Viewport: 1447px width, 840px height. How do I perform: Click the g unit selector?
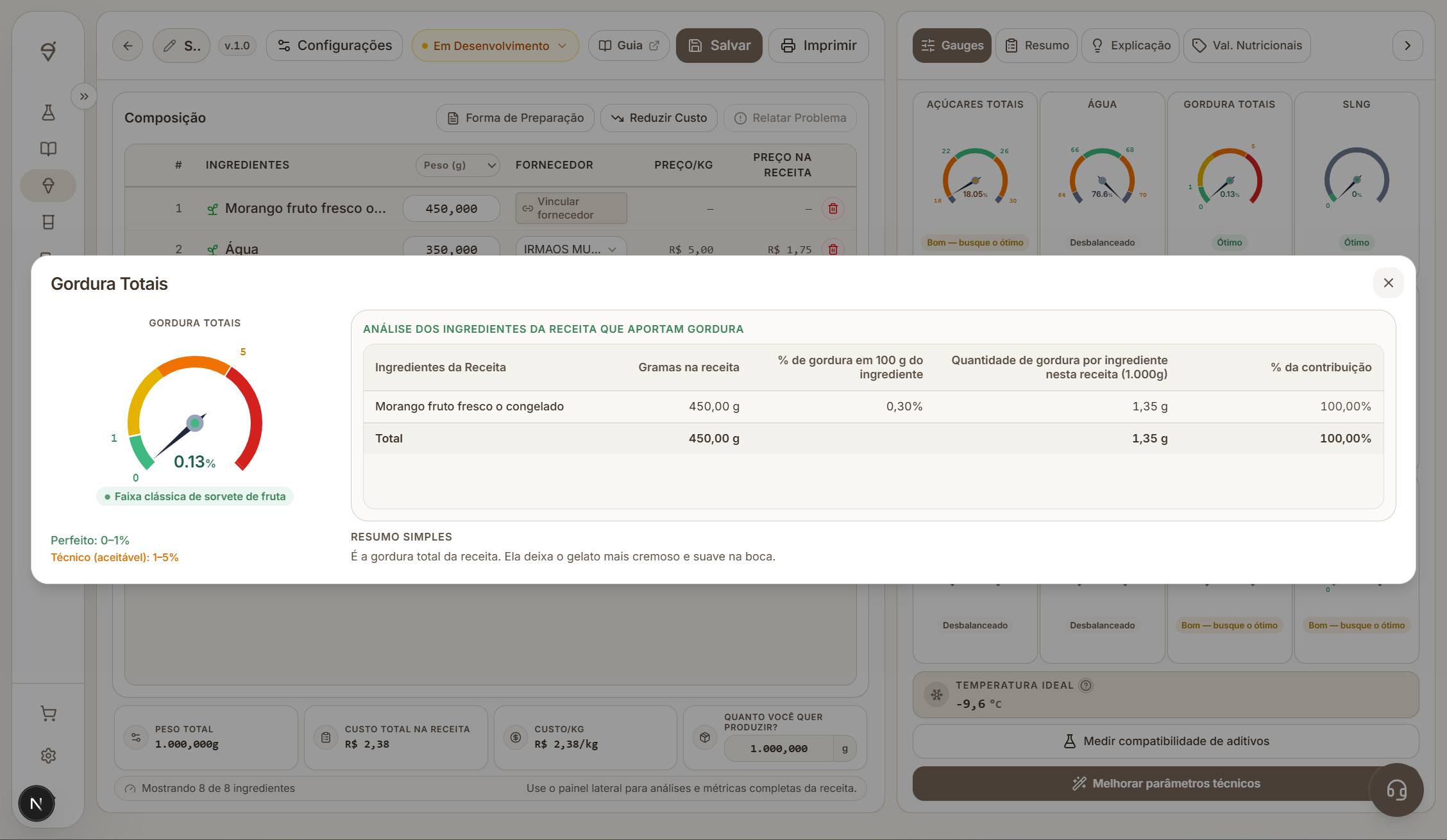pyautogui.click(x=845, y=748)
